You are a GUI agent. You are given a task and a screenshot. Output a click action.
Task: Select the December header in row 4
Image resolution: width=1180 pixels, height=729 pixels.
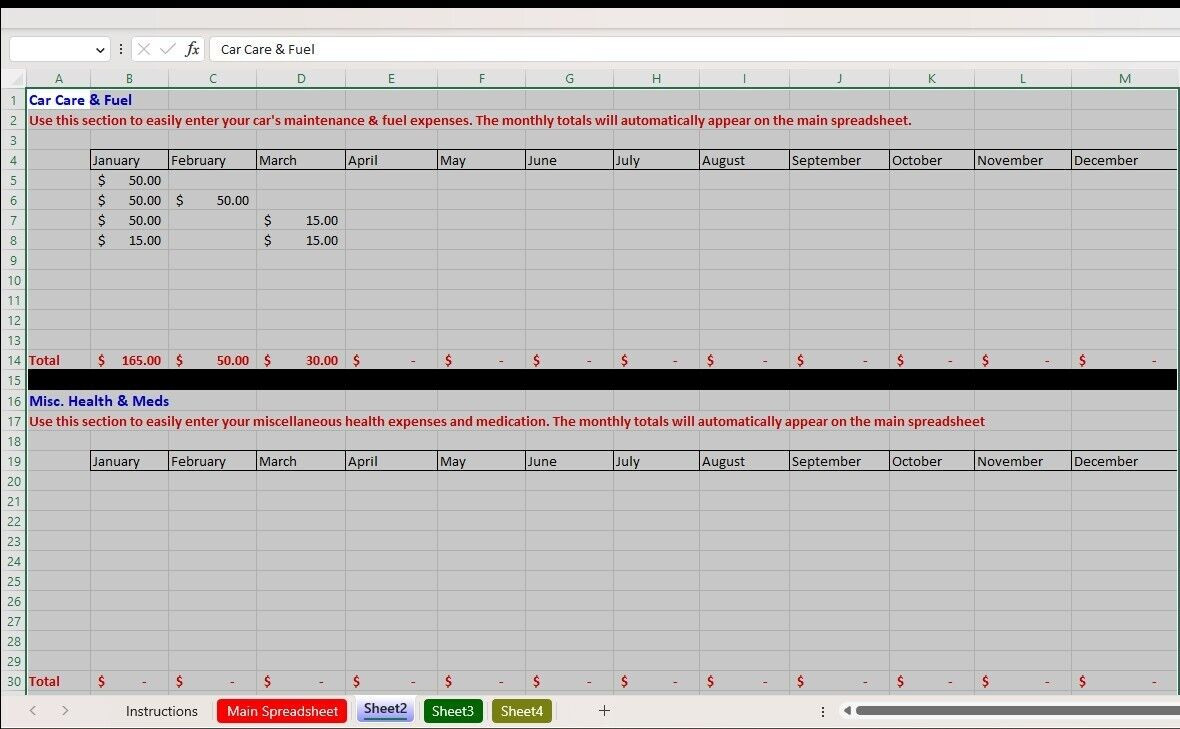(1124, 160)
